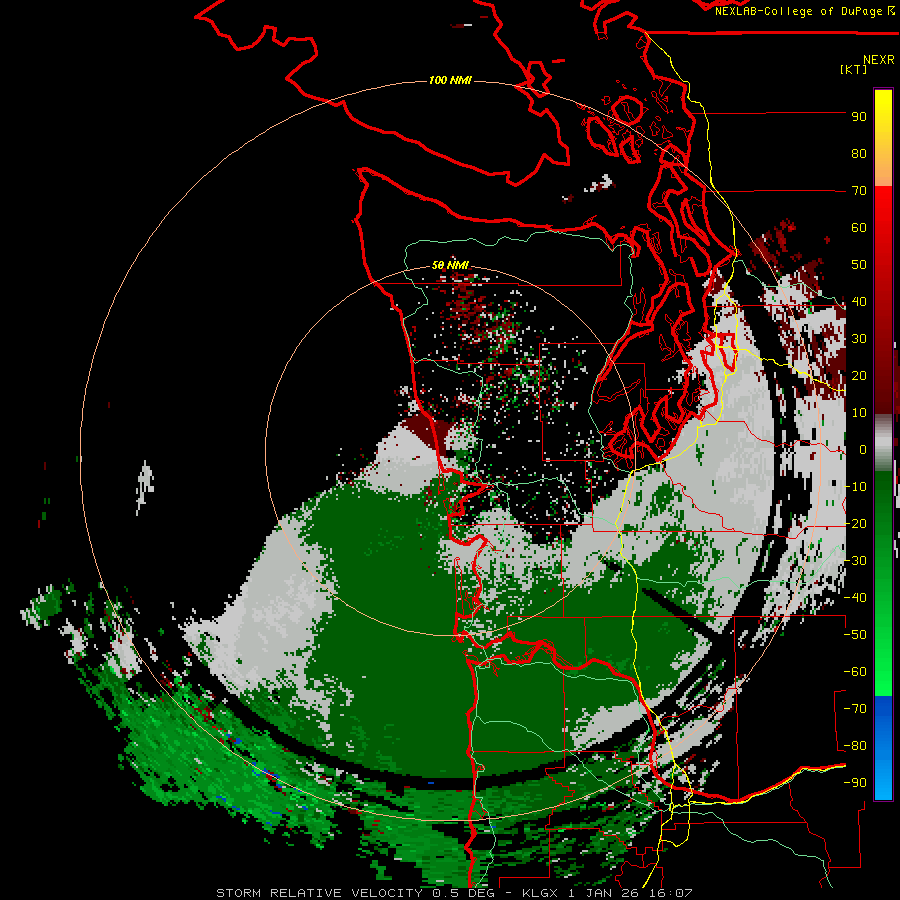The width and height of the screenshot is (900, 900).
Task: Click the 70 value on the velocity scale
Action: tap(859, 191)
